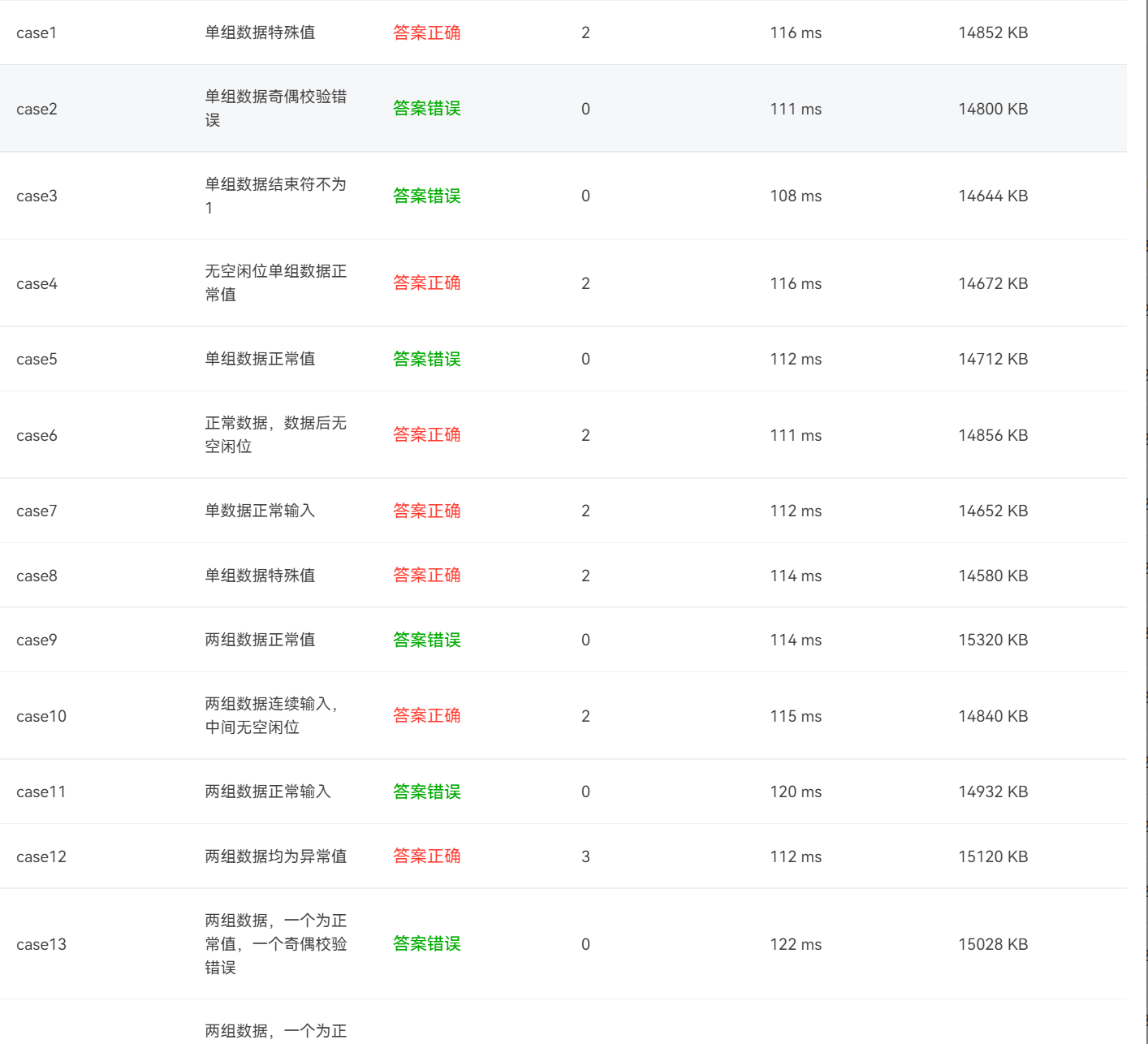This screenshot has height=1044, width=1148.
Task: Click case3 description 单组数据结束符不为1
Action: point(276,196)
